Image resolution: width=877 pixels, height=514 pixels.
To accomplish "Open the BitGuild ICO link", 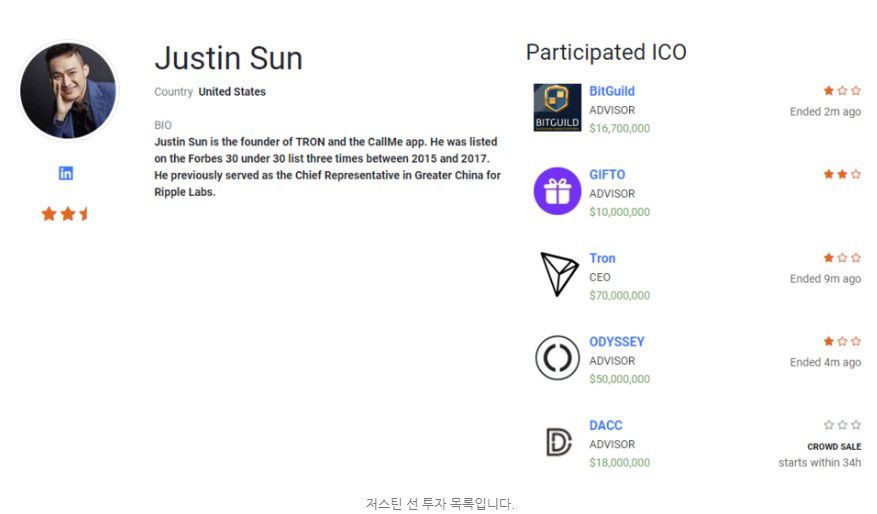I will pyautogui.click(x=612, y=91).
